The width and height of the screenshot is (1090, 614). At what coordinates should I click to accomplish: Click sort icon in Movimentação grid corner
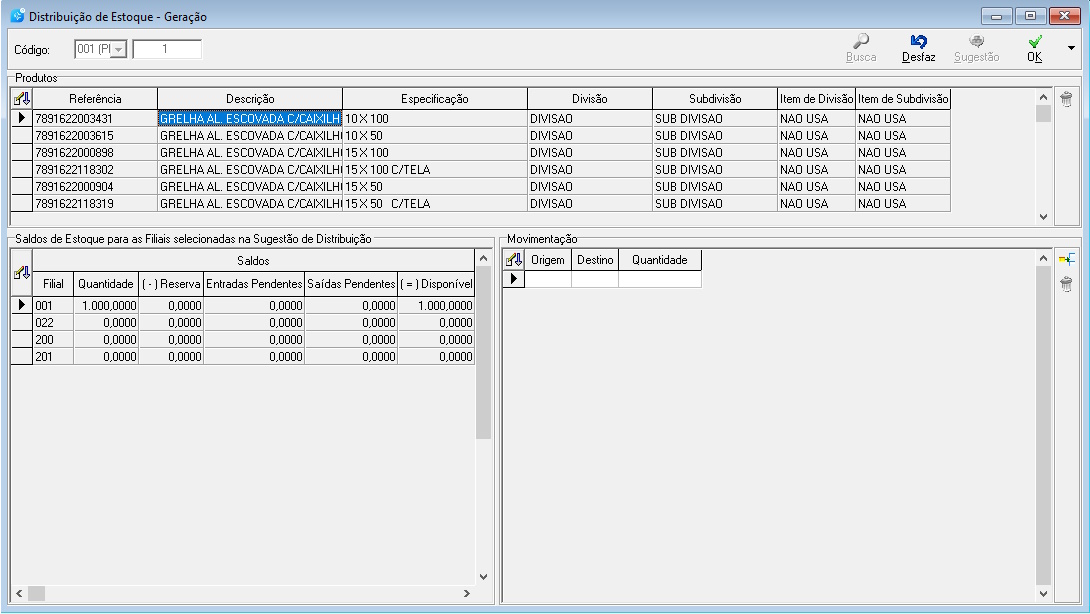pyautogui.click(x=514, y=260)
